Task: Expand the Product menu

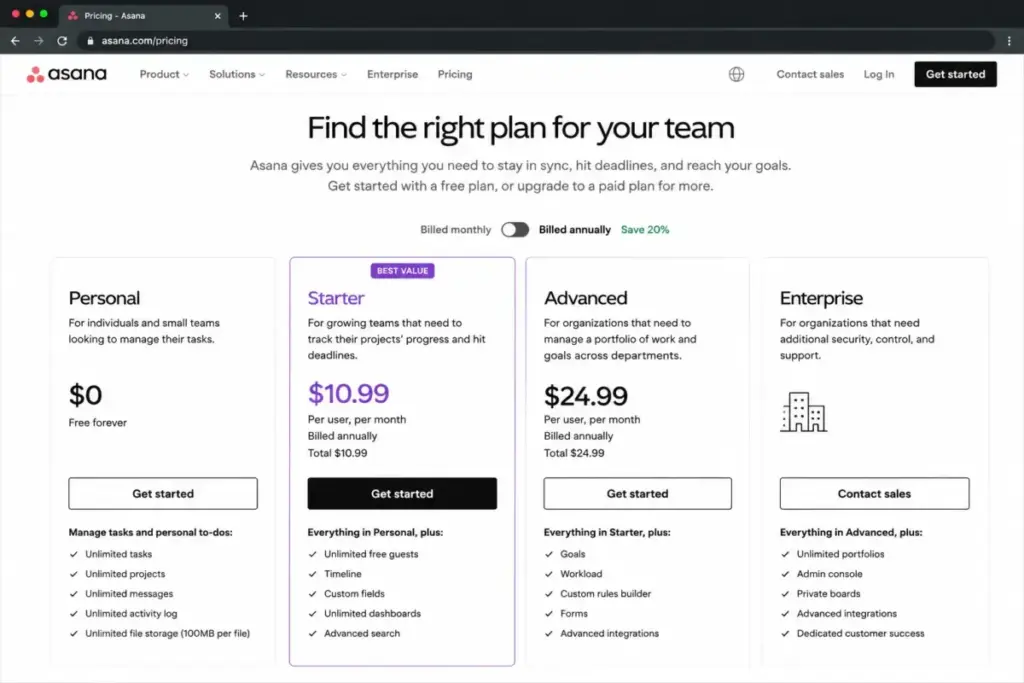Action: click(164, 74)
